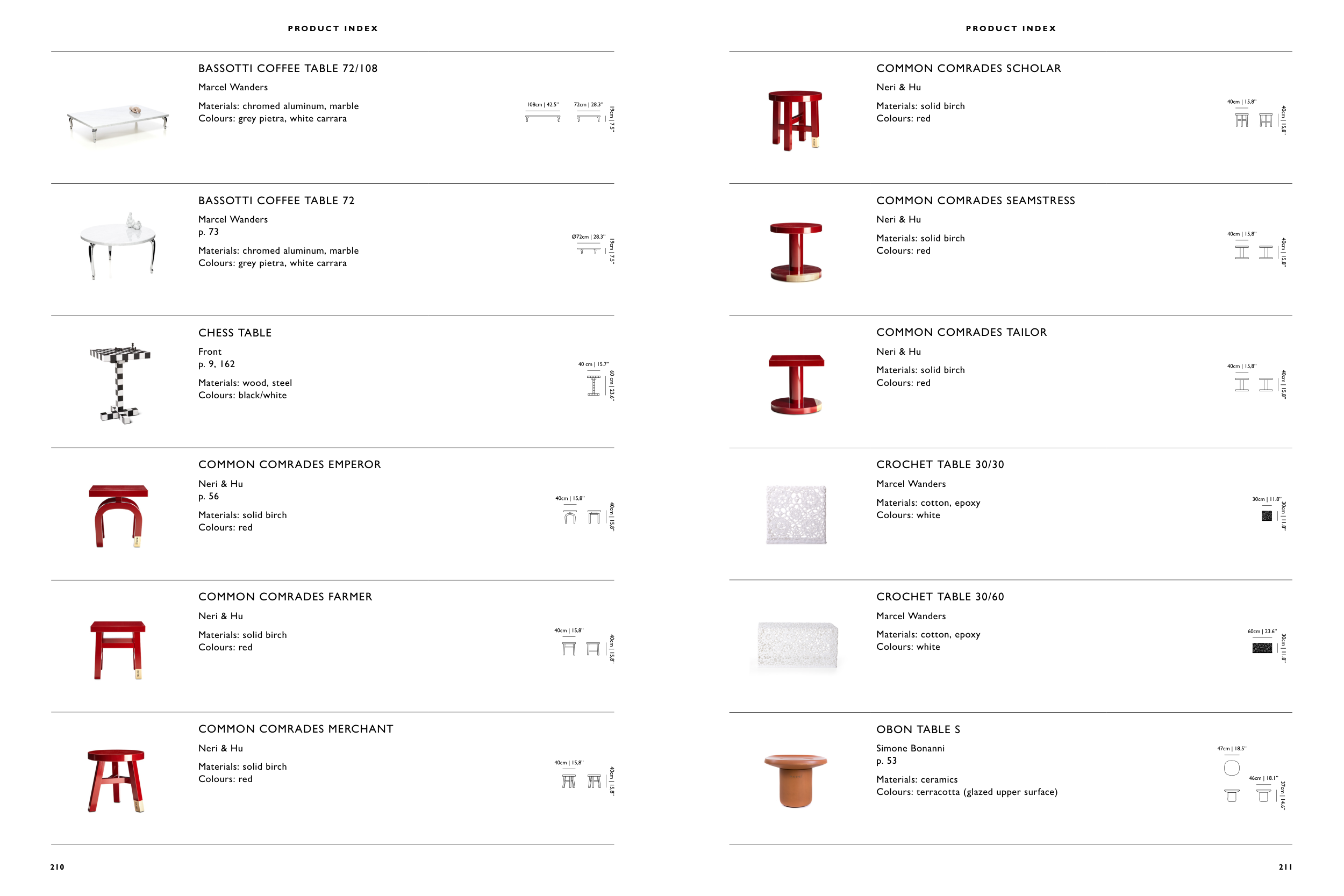The height and width of the screenshot is (896, 1344).
Task: Click the Common Comrades Merchant stool image
Action: tap(116, 780)
